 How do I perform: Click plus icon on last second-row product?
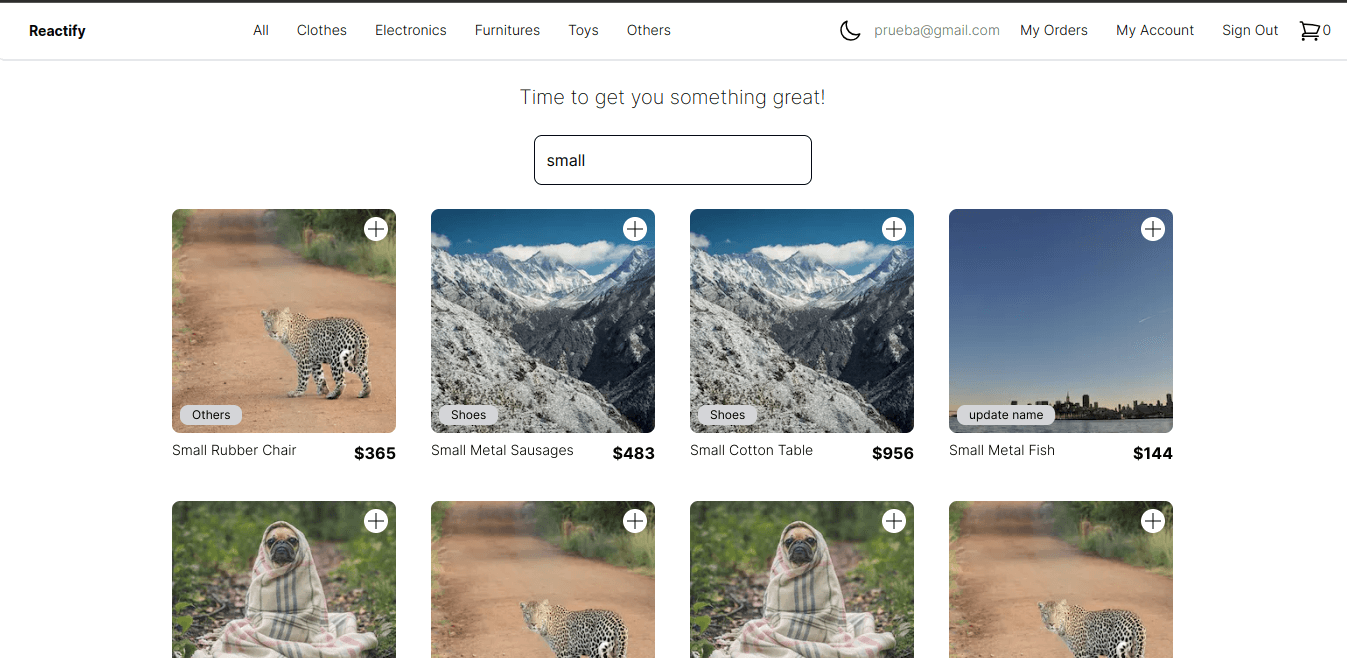pos(1152,521)
